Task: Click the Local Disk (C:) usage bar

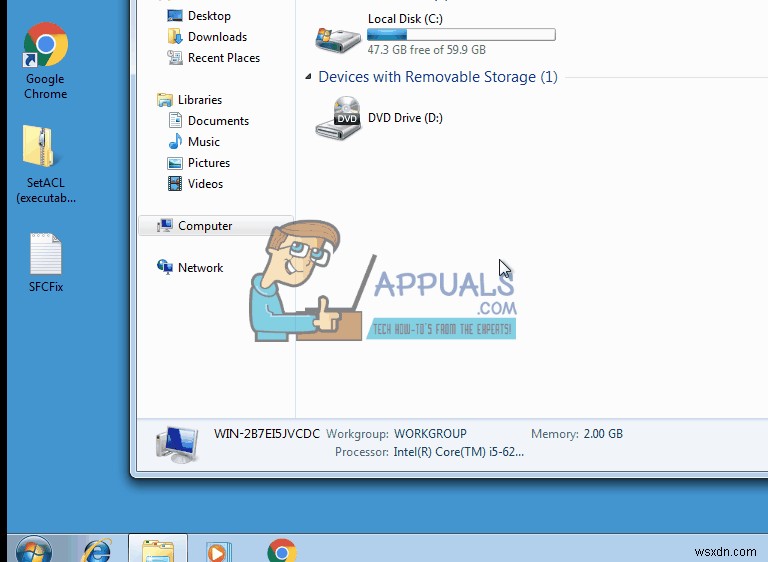Action: coord(461,34)
